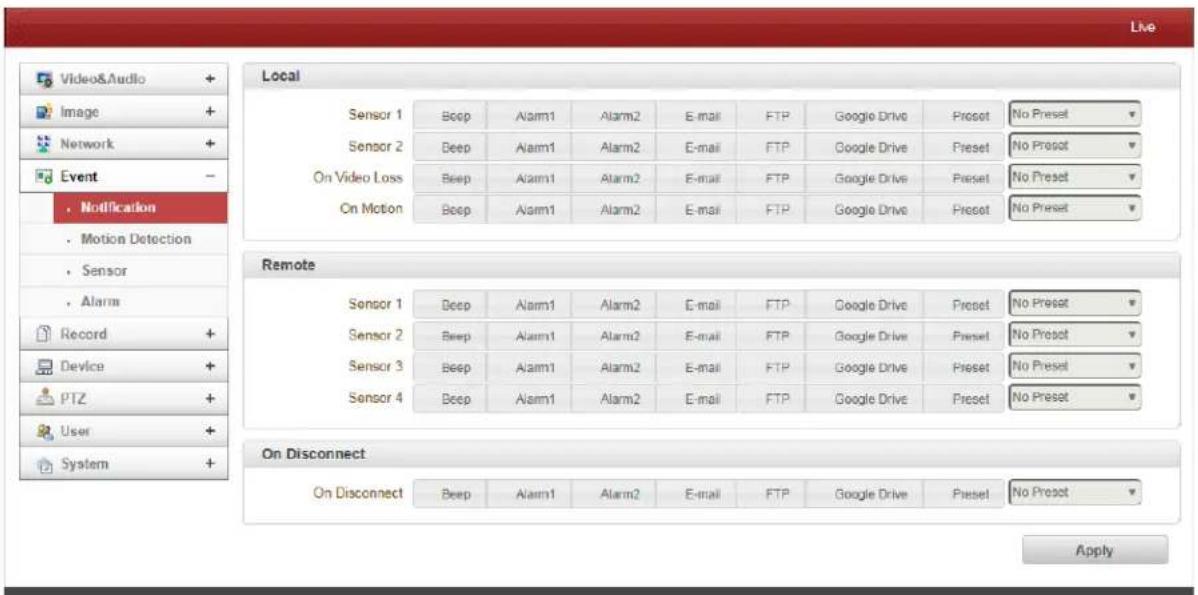Toggle Alarm2 for Remote Sensor 4

tap(614, 399)
